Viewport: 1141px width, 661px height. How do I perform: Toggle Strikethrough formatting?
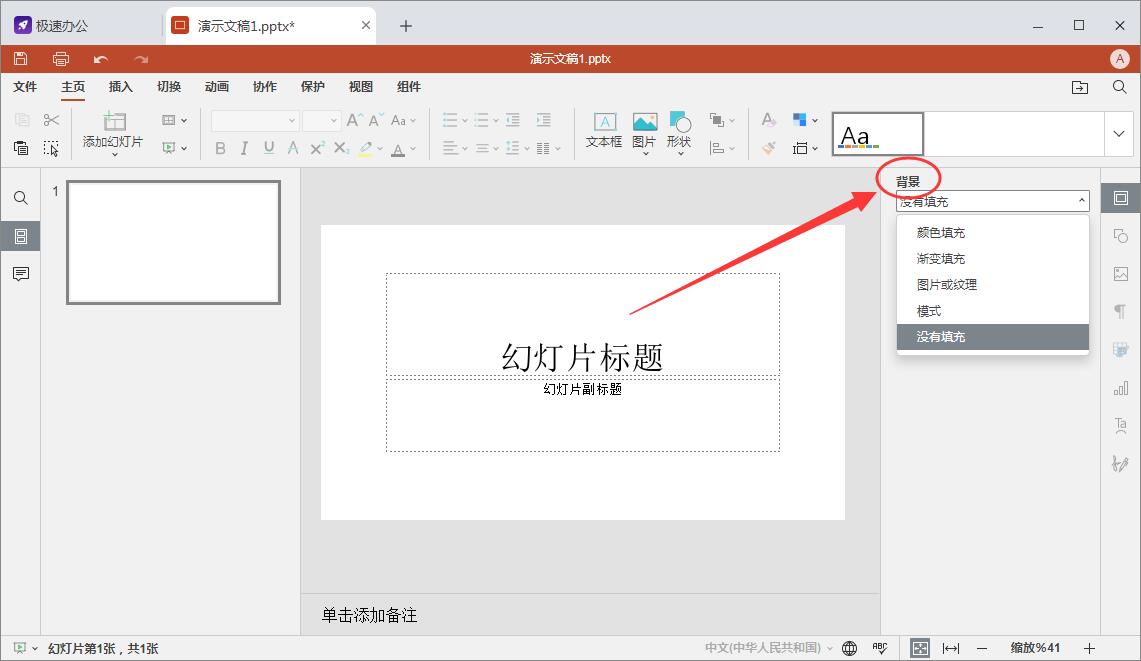pos(293,149)
